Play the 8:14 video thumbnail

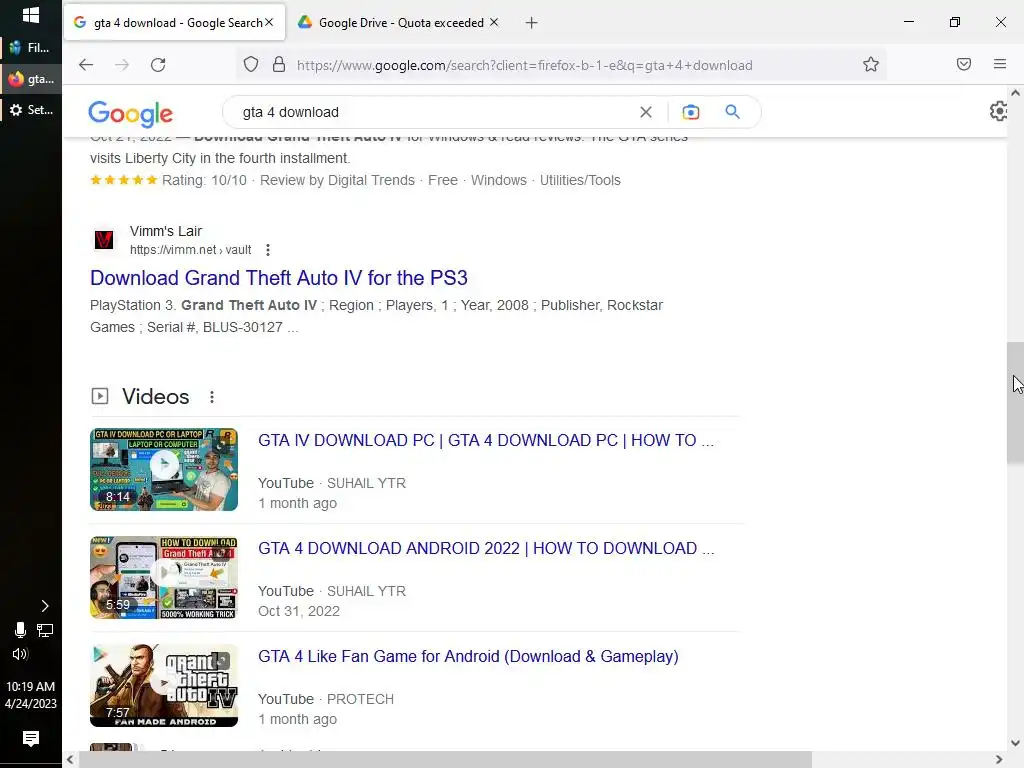164,470
